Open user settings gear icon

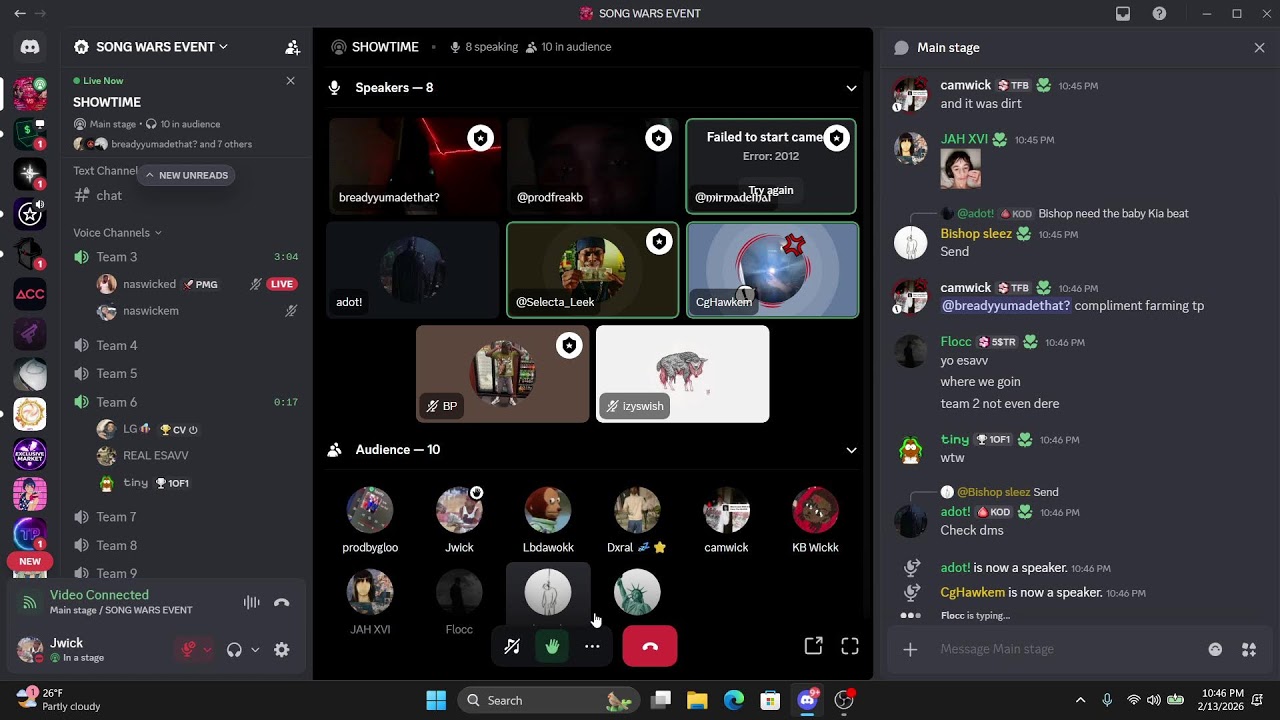(282, 650)
